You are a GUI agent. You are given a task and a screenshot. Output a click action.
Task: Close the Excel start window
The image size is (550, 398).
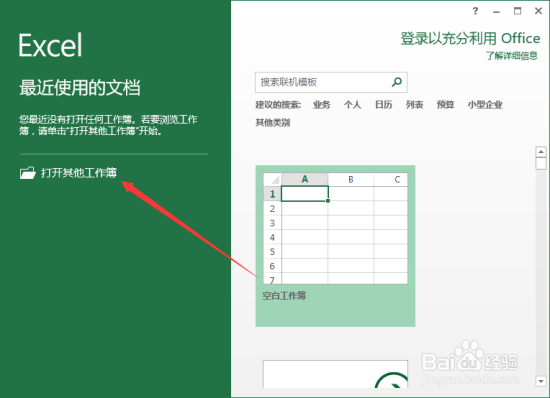(538, 11)
